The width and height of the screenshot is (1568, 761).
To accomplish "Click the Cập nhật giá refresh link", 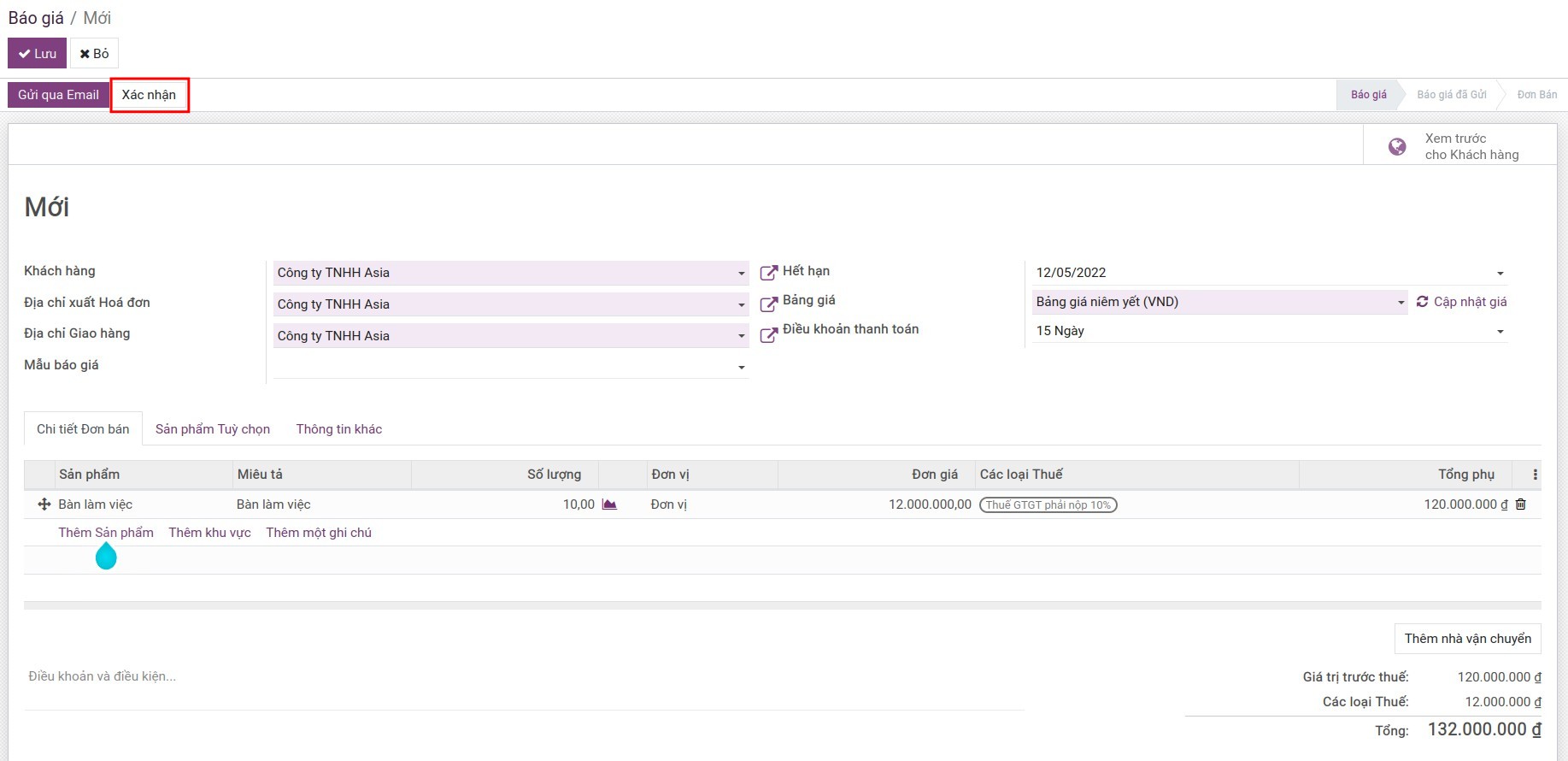I will point(1462,302).
